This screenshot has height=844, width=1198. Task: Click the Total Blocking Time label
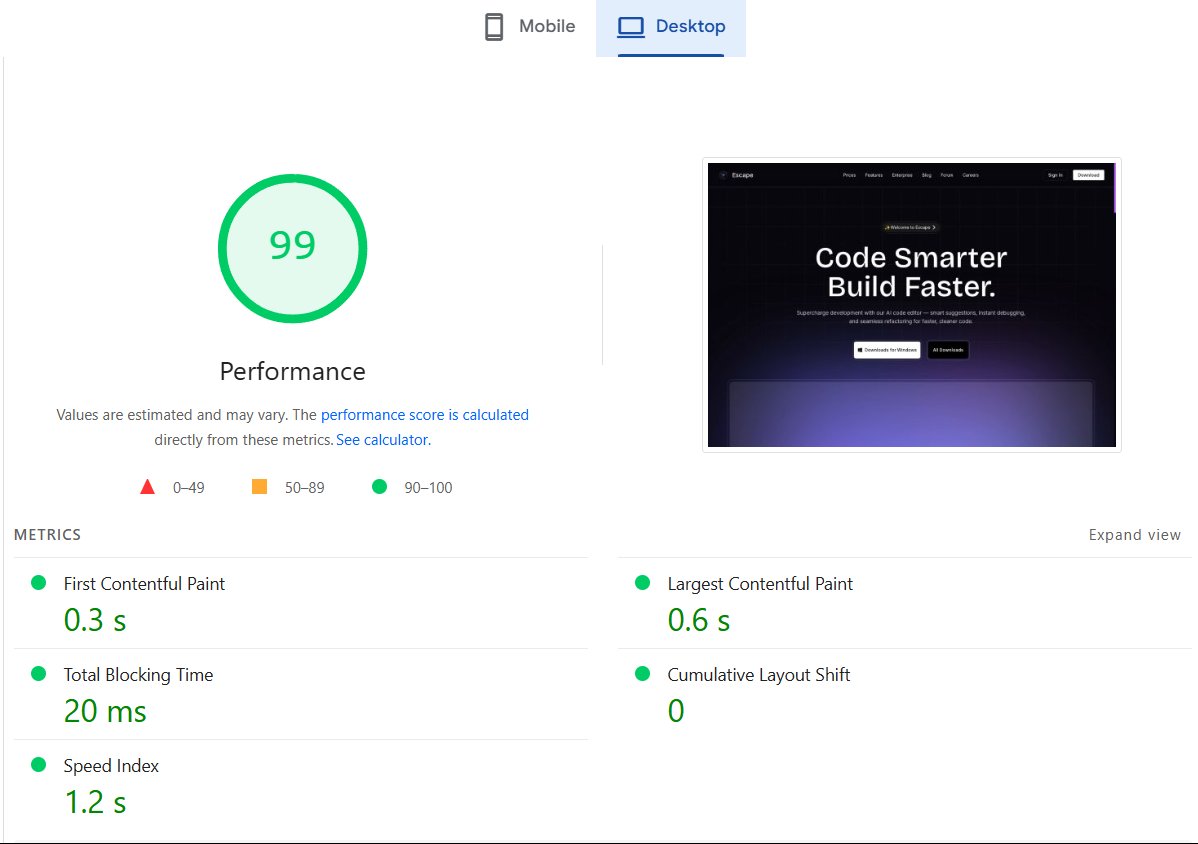tap(138, 674)
